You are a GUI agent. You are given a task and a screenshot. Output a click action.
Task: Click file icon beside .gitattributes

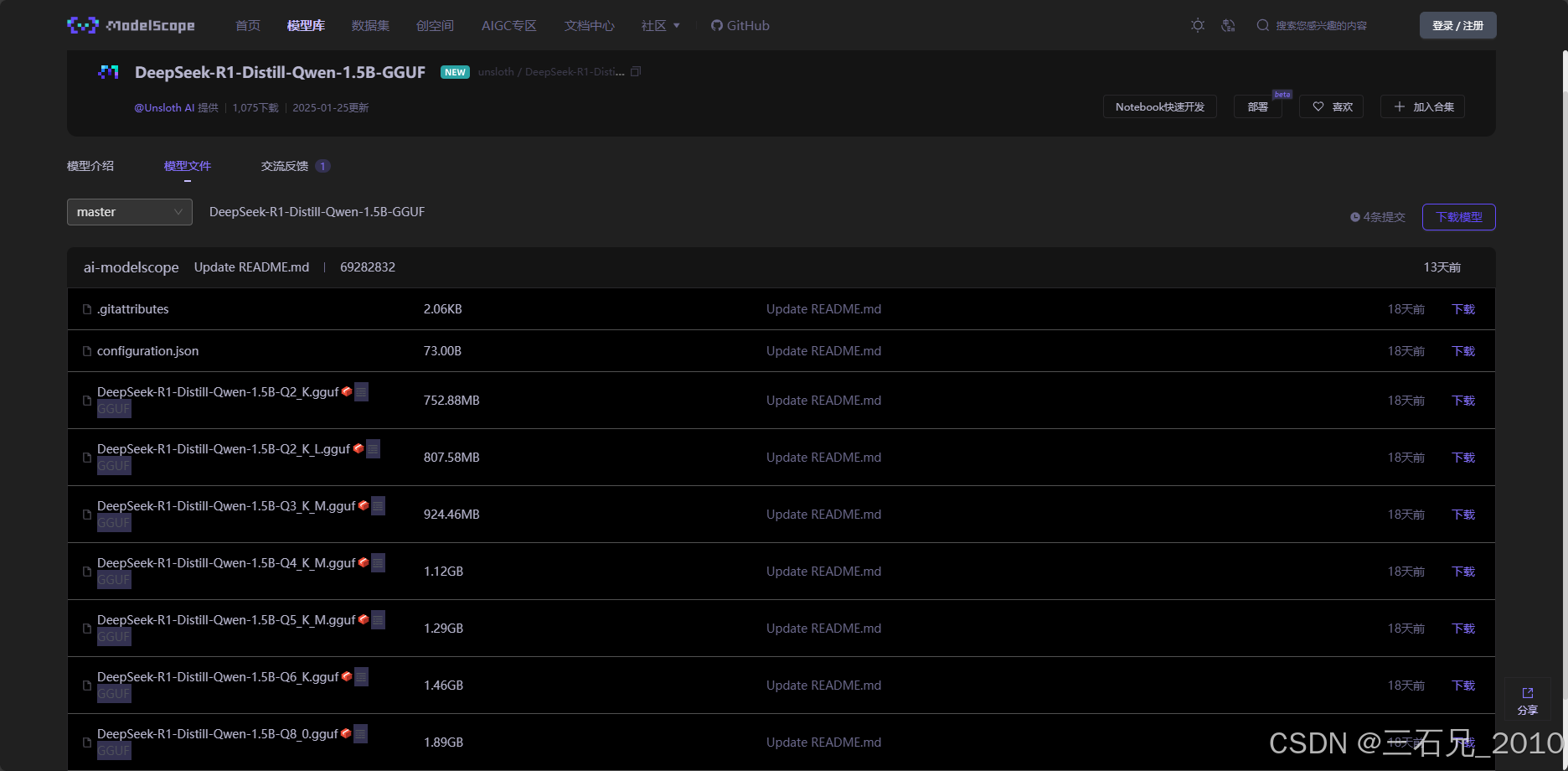[87, 309]
